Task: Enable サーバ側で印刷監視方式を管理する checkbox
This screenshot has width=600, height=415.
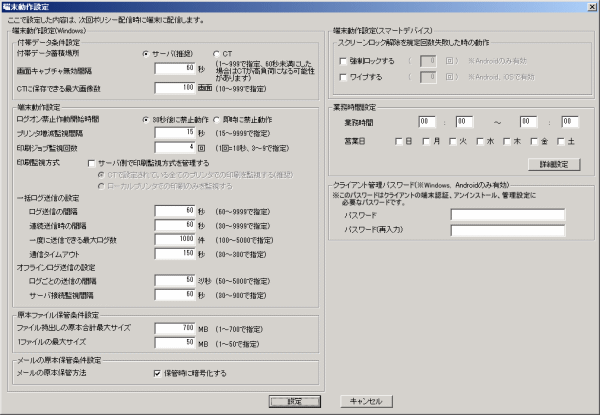Action: coord(92,161)
